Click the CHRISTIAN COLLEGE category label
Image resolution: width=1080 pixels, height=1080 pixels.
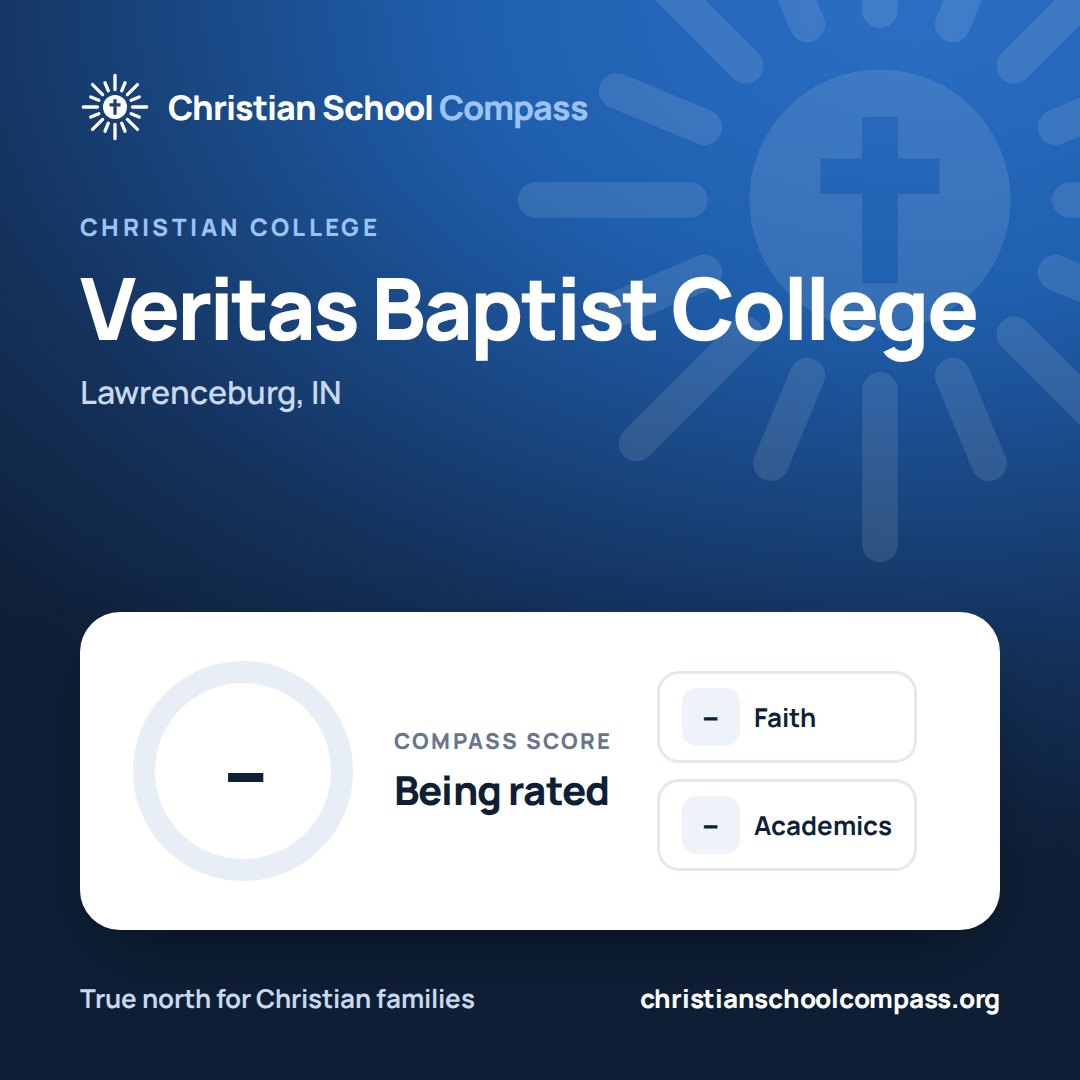pos(229,227)
